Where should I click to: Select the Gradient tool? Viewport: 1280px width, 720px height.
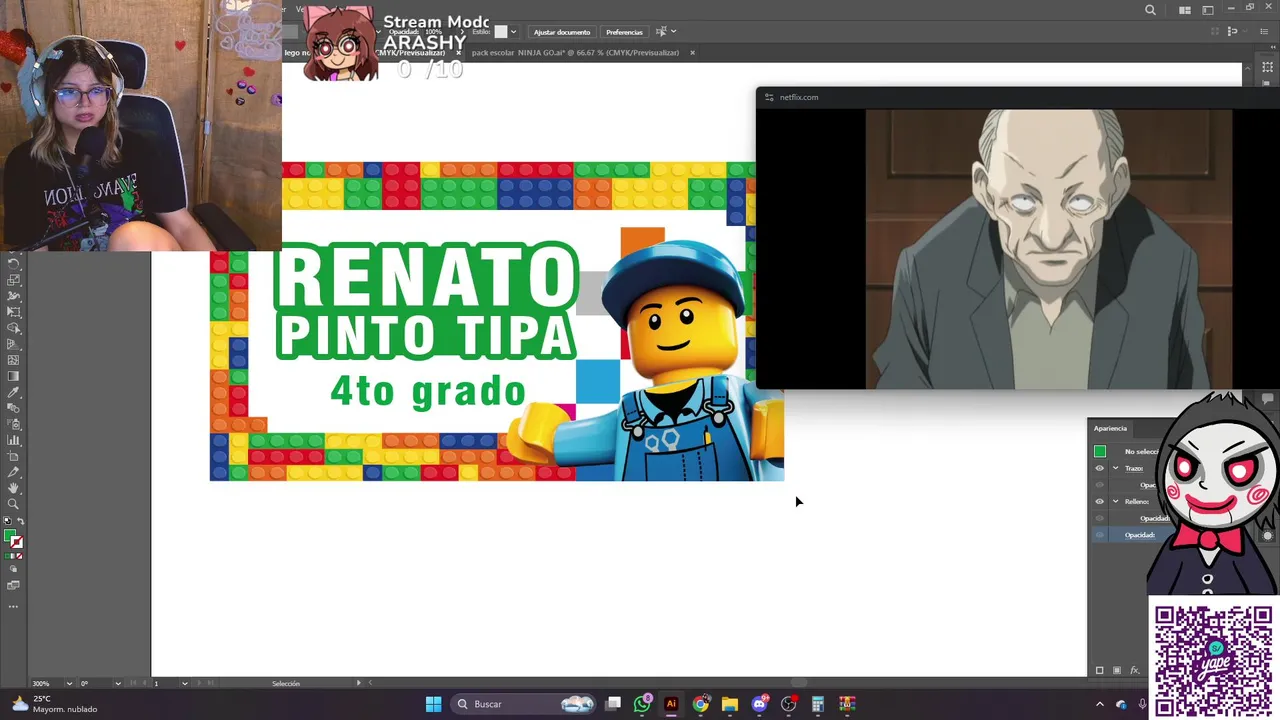(x=14, y=375)
